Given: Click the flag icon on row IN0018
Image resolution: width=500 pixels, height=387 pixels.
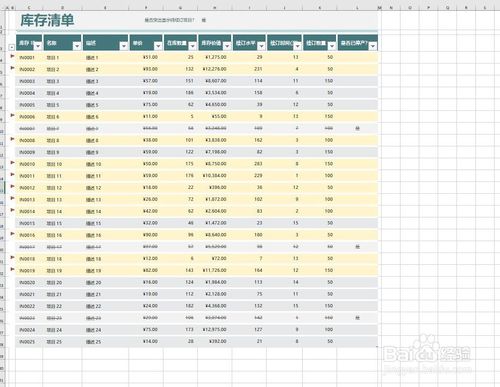Looking at the screenshot, I should click(12, 257).
